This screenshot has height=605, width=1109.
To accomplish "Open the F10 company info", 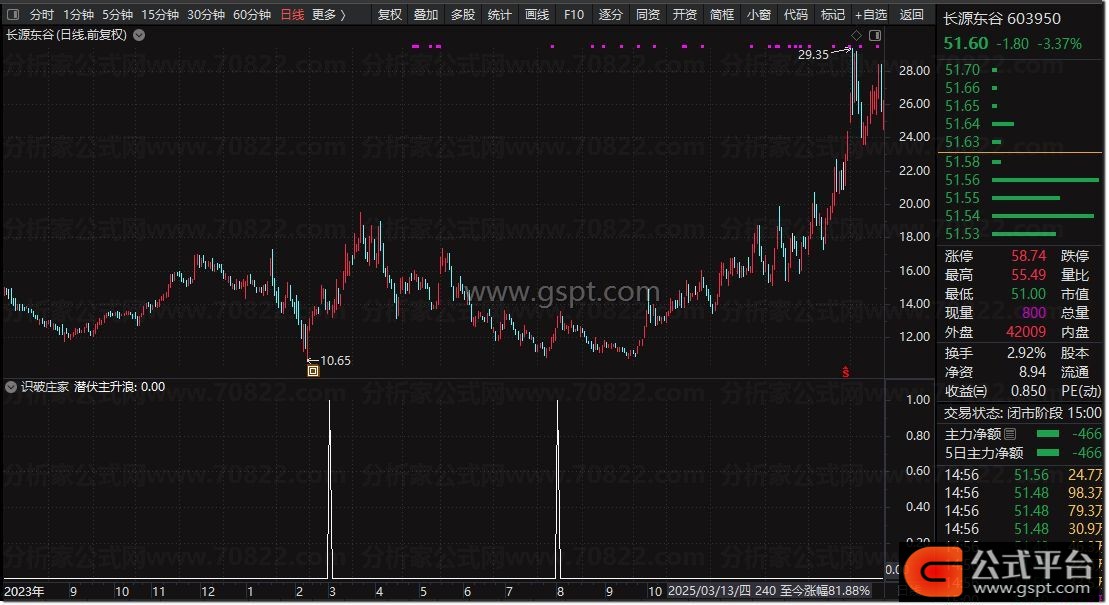I will 574,15.
